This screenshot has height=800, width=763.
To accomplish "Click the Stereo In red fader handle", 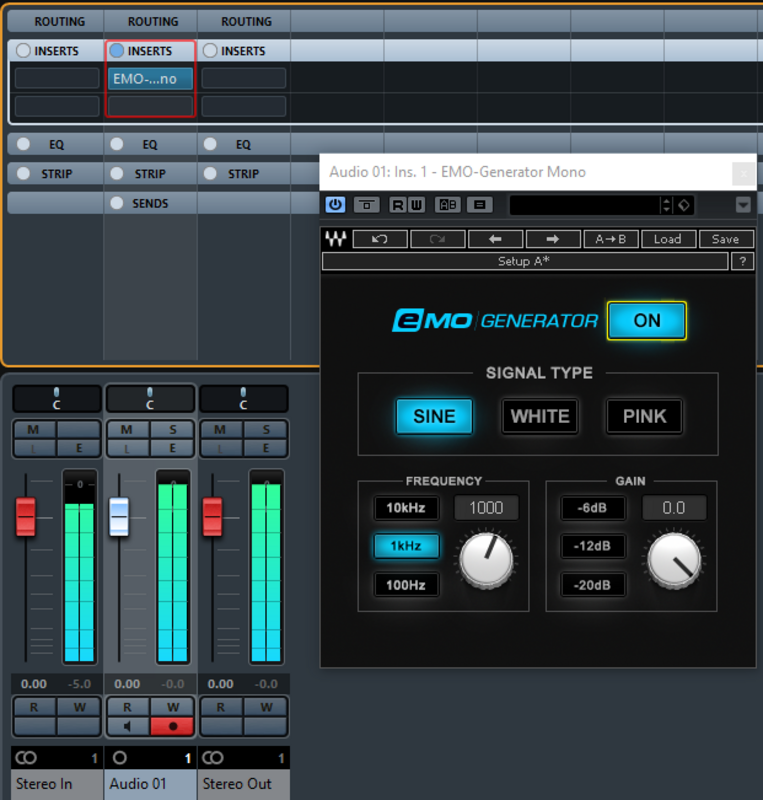I will click(x=26, y=517).
